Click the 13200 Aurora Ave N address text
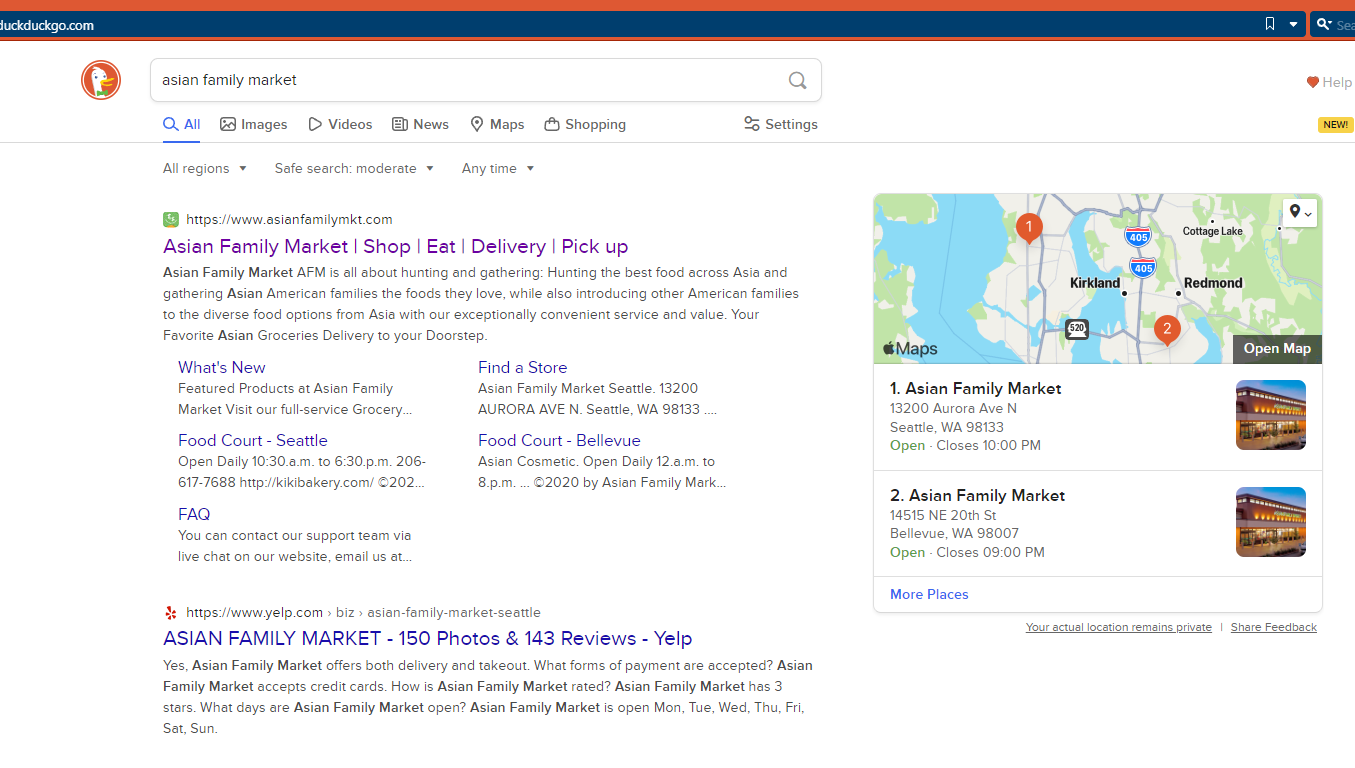This screenshot has height=768, width=1355. [x=953, y=408]
